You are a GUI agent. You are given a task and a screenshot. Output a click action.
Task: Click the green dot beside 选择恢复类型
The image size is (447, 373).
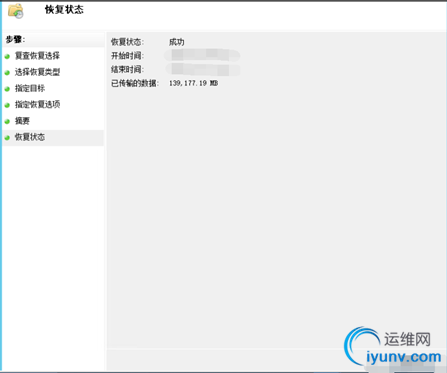point(7,73)
